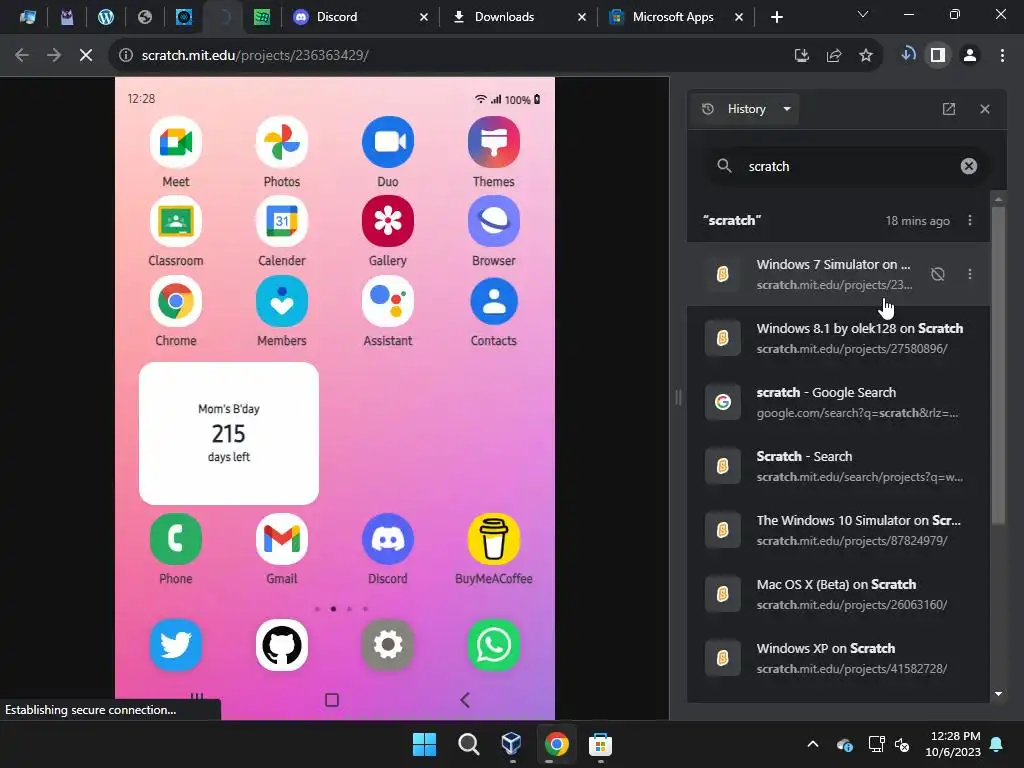1024x768 pixels.
Task: Stop loading the page
Action: [86, 56]
